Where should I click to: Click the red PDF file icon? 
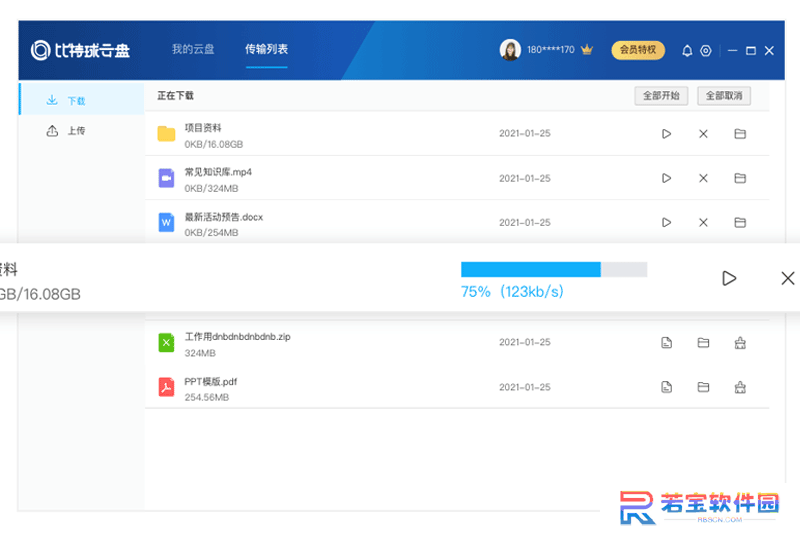[x=166, y=387]
